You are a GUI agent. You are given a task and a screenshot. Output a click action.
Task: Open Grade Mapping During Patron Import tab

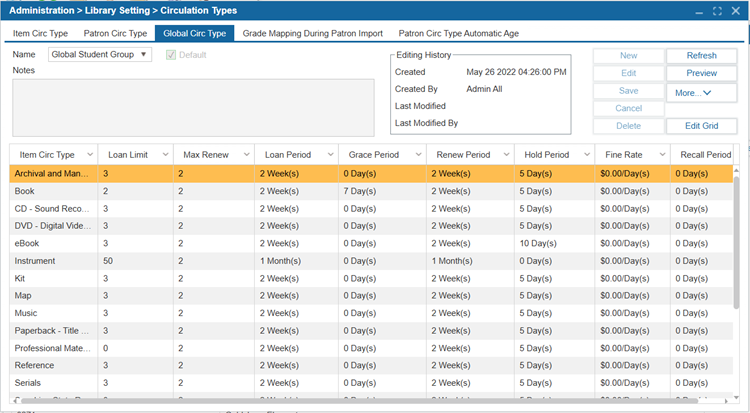coord(312,33)
